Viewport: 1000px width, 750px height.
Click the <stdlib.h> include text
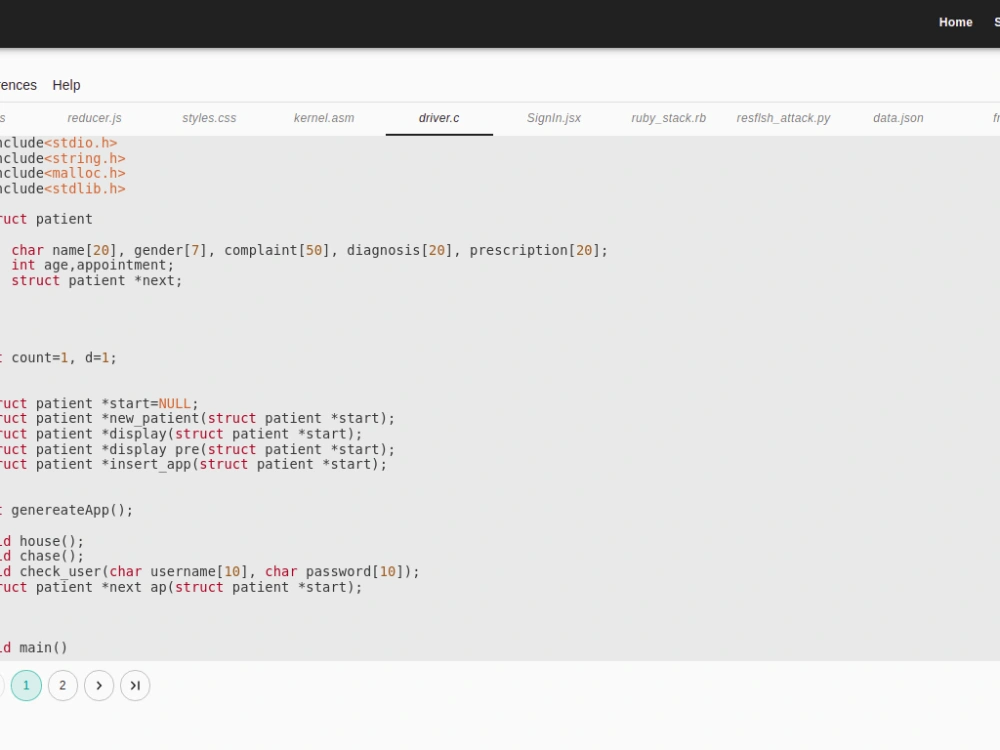coord(85,189)
